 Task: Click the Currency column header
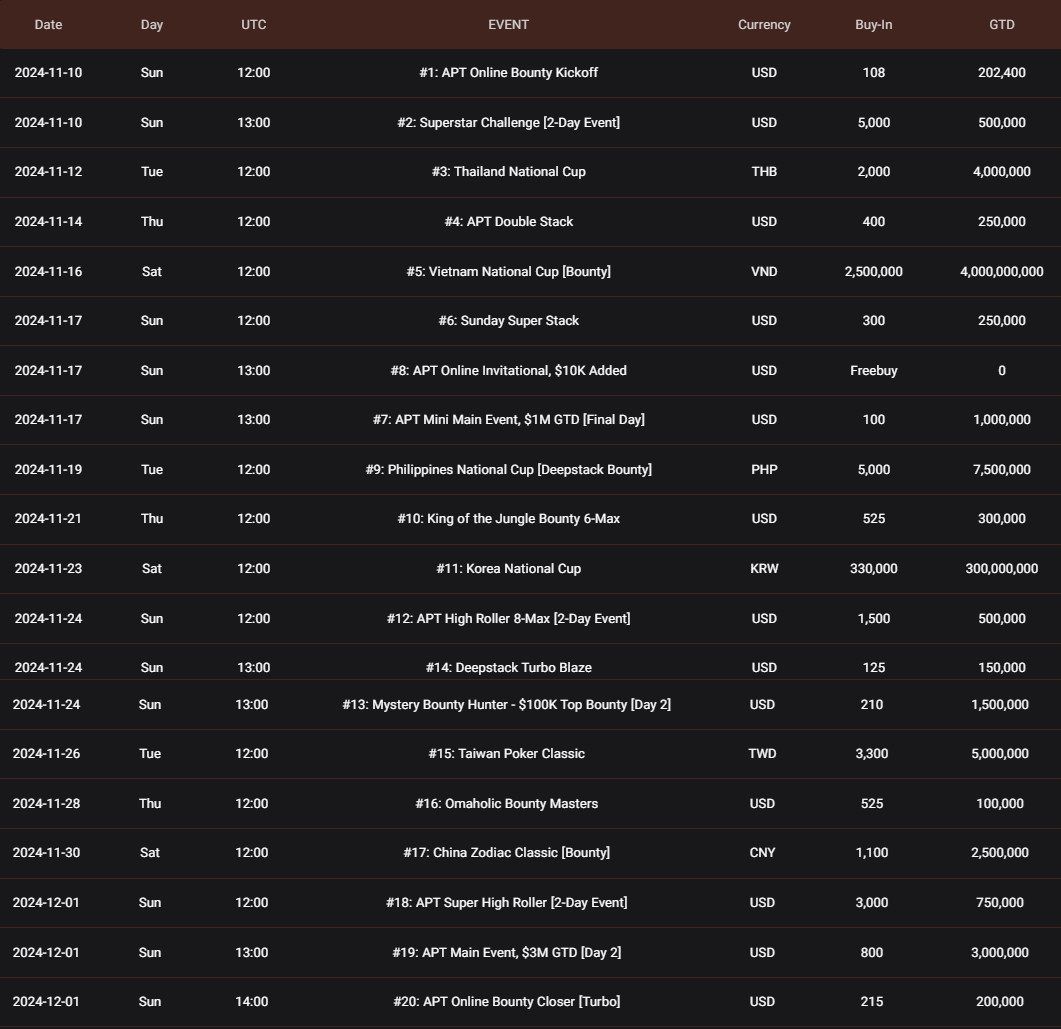pos(764,24)
